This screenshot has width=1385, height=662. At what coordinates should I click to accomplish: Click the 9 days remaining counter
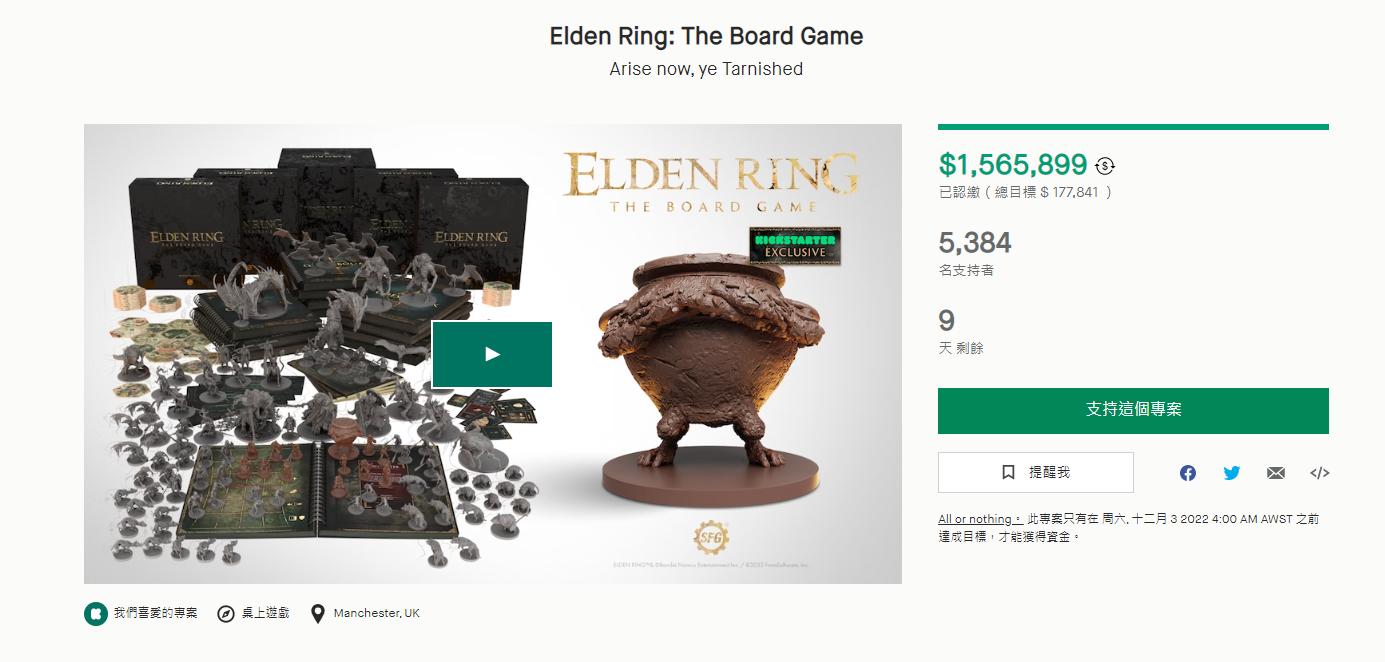[946, 321]
